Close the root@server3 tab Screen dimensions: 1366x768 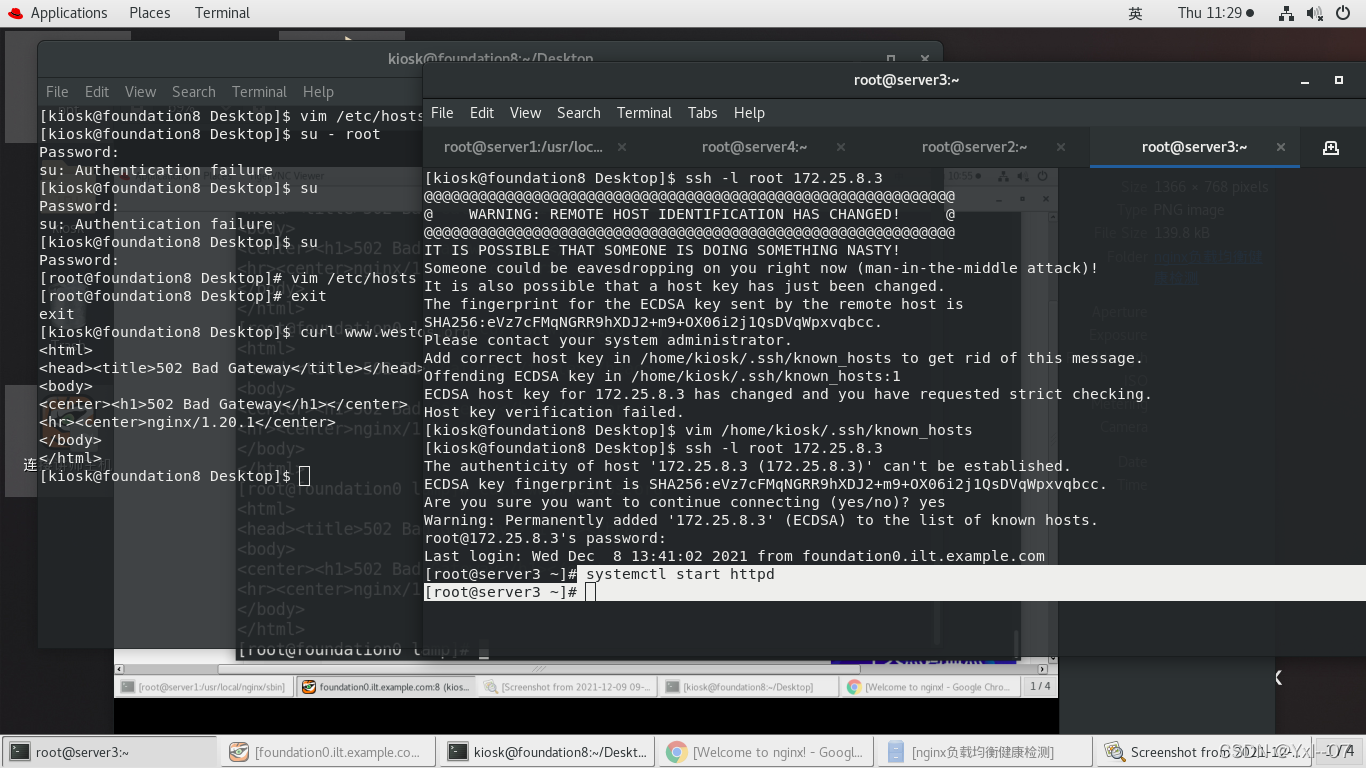[x=1281, y=147]
